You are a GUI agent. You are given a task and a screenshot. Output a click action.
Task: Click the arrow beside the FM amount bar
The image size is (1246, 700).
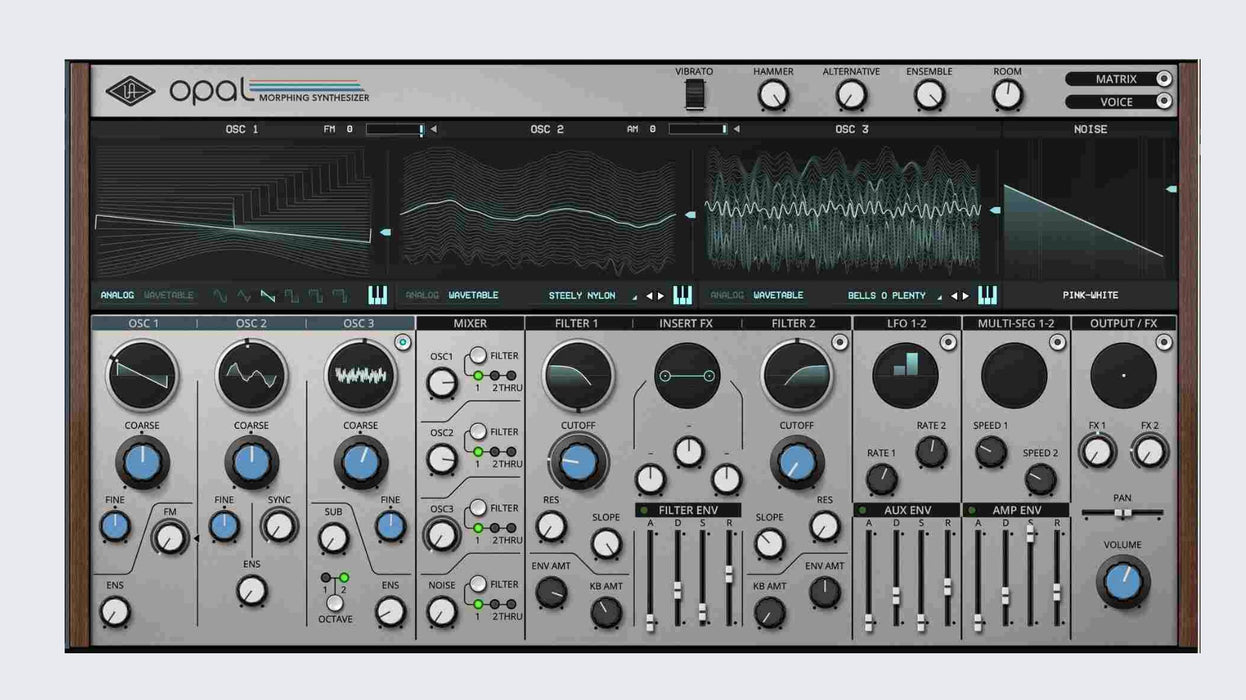[x=434, y=129]
